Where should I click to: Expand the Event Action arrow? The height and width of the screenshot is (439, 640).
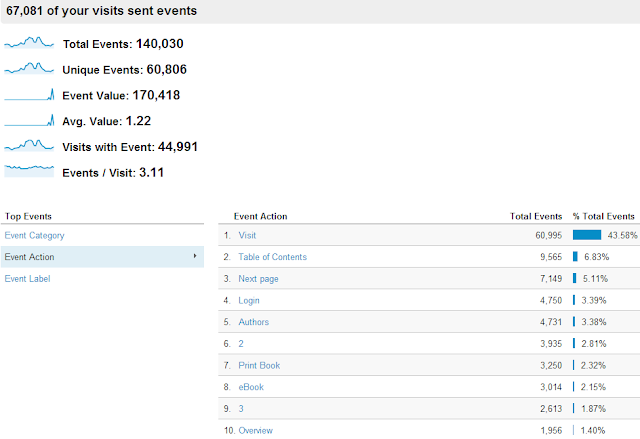click(194, 257)
